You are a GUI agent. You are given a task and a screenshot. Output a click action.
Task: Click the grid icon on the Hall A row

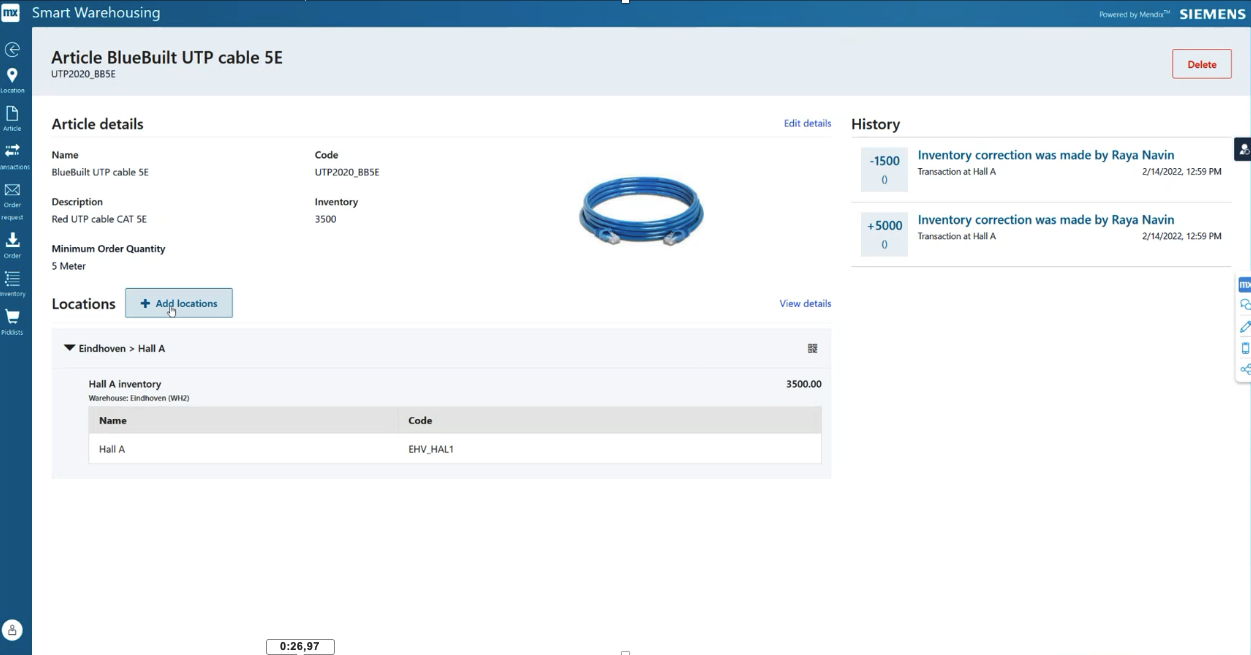click(x=813, y=348)
